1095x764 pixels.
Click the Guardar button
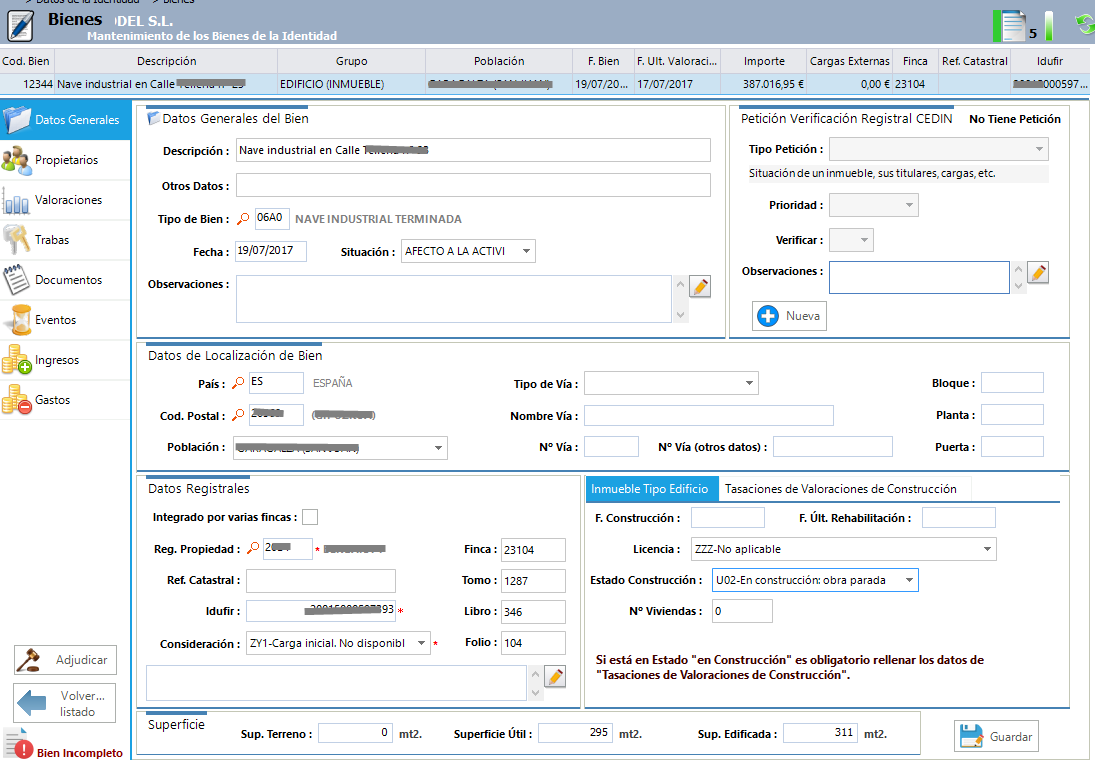point(996,736)
